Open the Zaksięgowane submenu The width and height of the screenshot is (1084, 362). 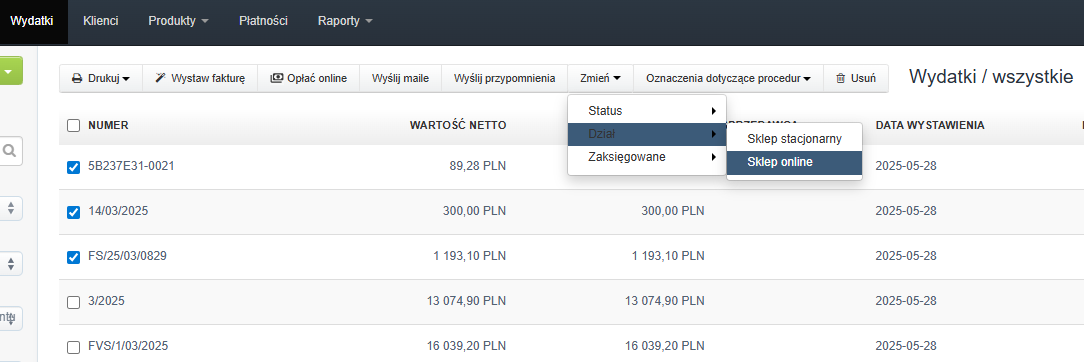coord(647,157)
